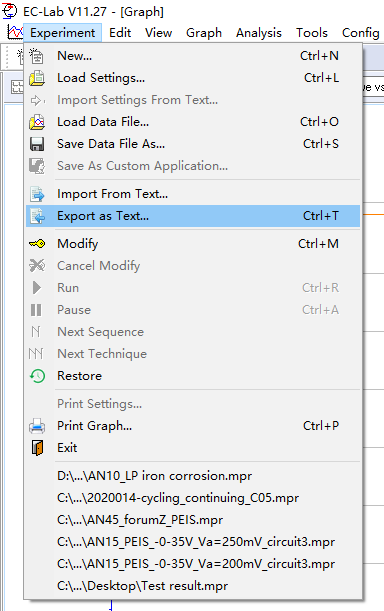Click the Exit door icon
The width and height of the screenshot is (384, 611).
[x=37, y=448]
